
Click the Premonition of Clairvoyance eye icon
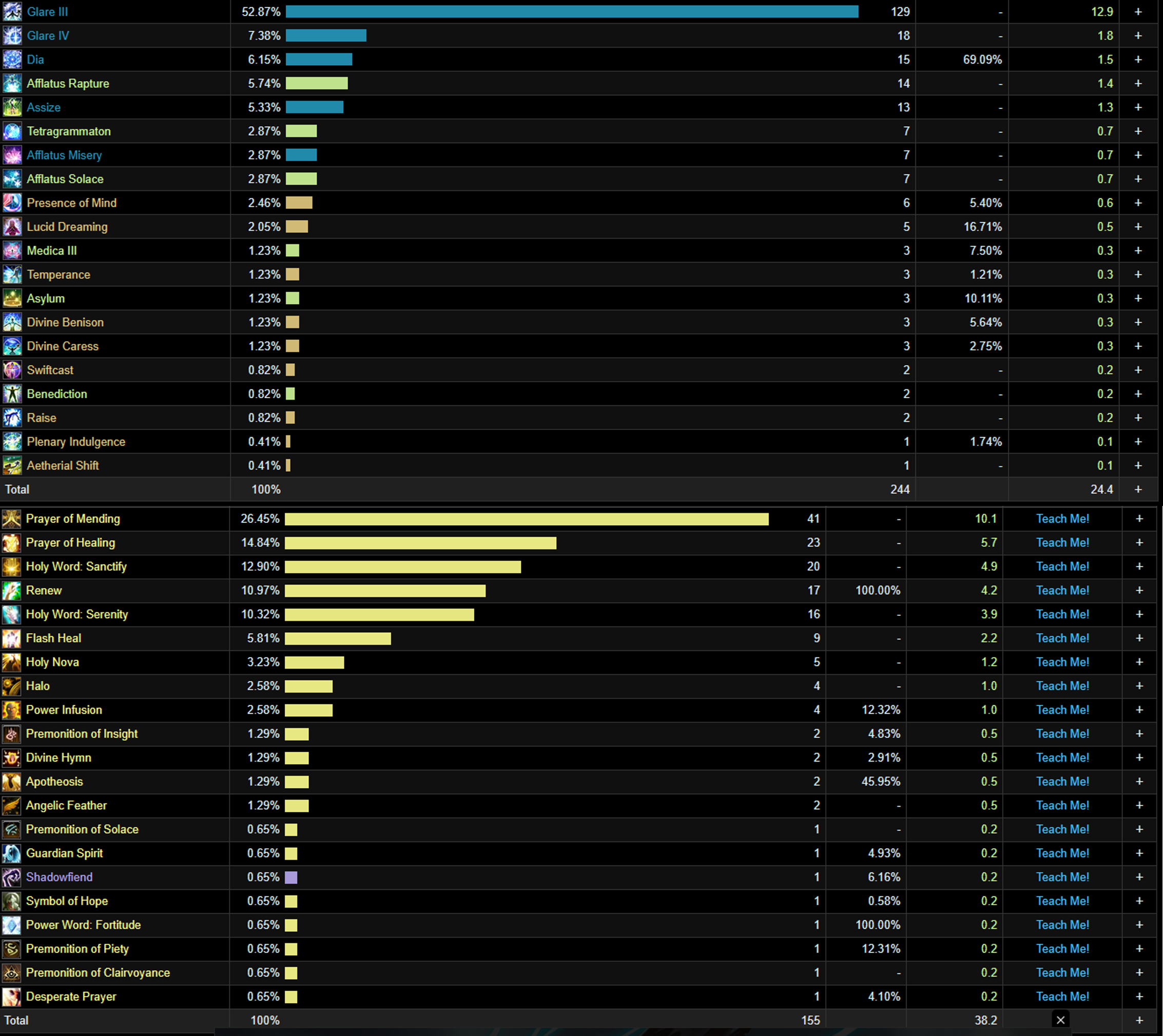pos(11,973)
